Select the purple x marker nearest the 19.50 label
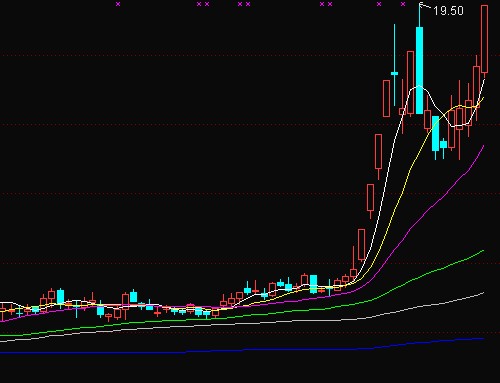 [403, 4]
